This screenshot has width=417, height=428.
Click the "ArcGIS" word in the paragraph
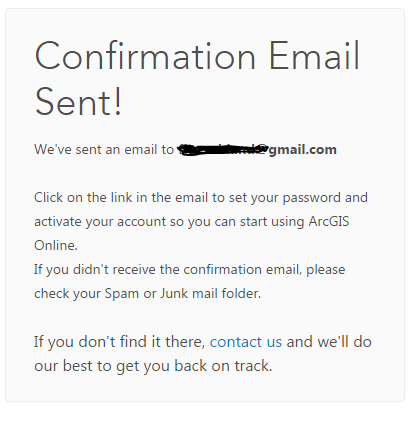pos(329,221)
